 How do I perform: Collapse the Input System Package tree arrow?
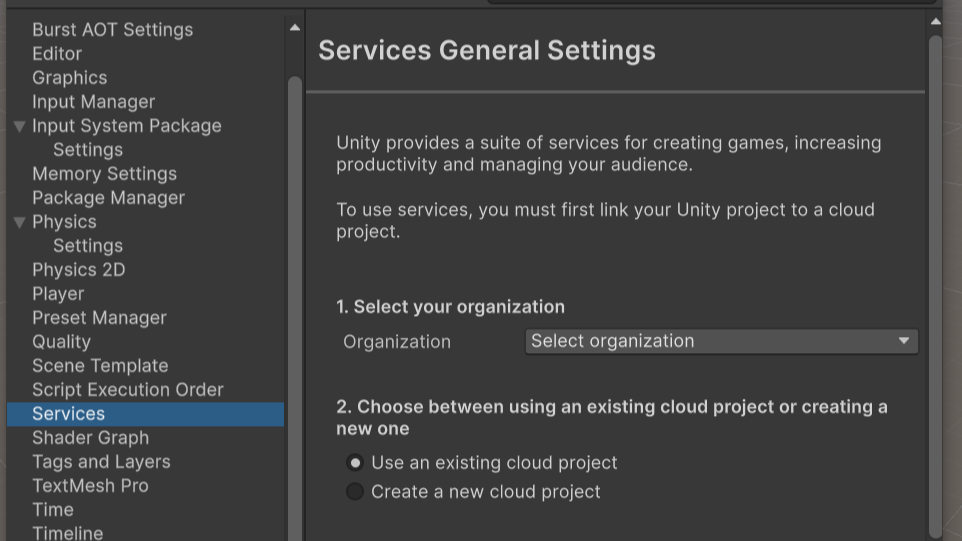click(19, 126)
